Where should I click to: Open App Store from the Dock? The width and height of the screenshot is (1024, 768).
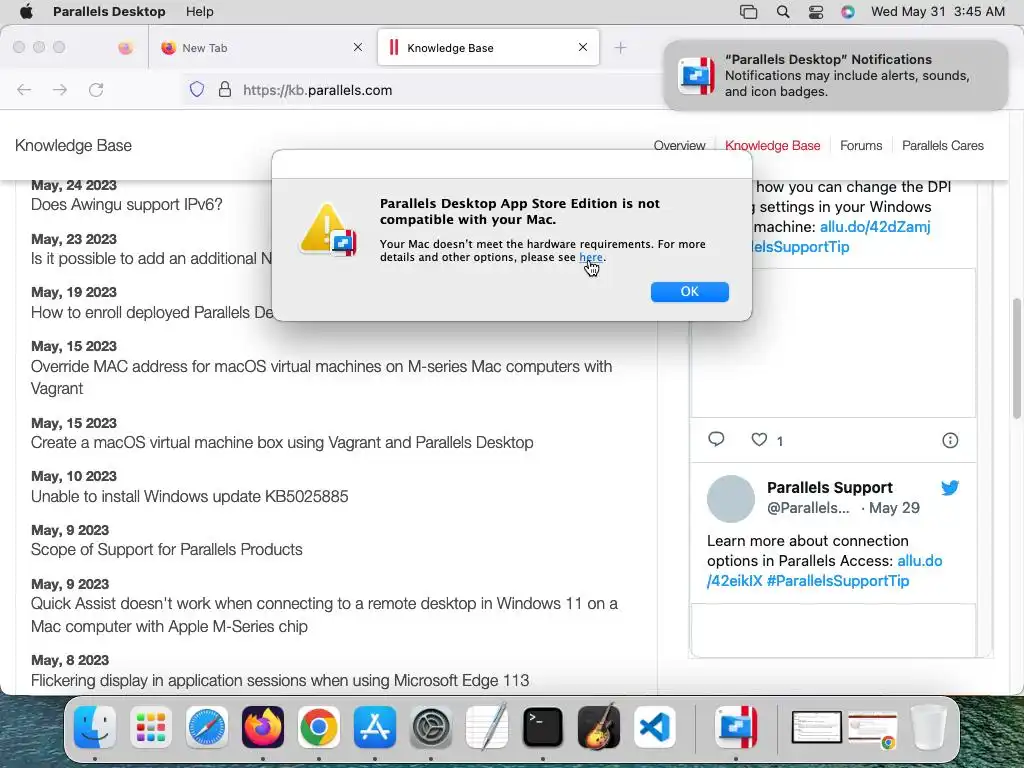tap(375, 727)
